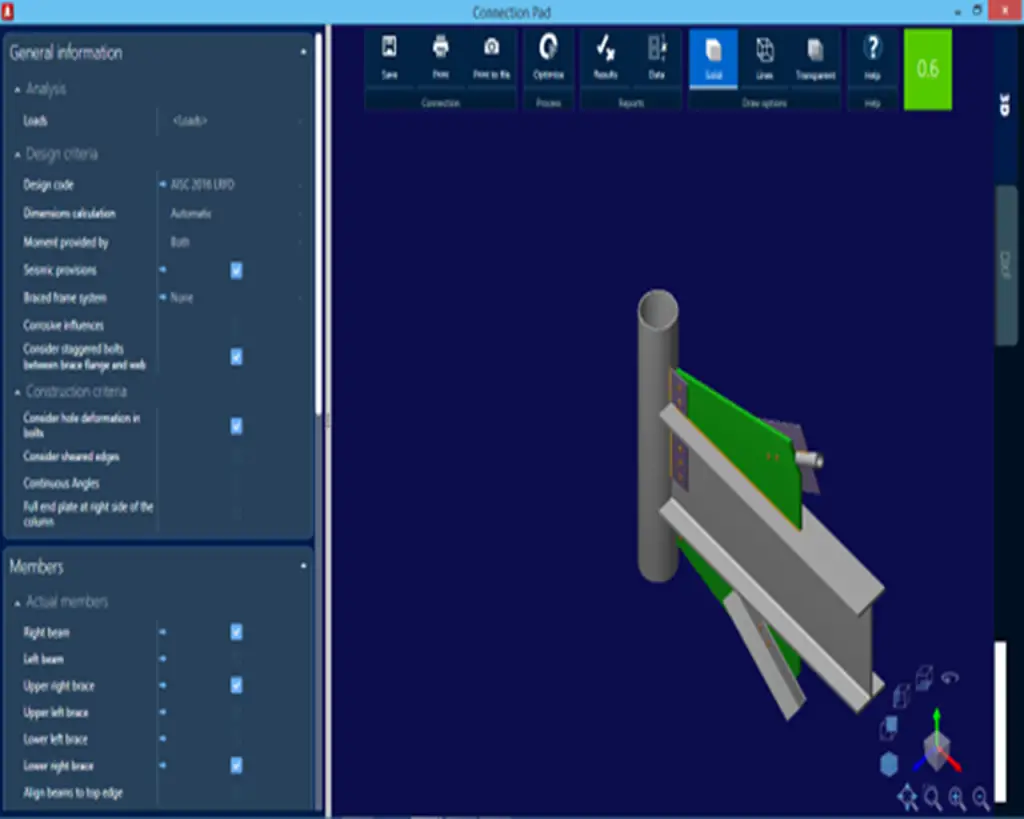
Task: Click the zoom in magnifier icon
Action: 957,797
